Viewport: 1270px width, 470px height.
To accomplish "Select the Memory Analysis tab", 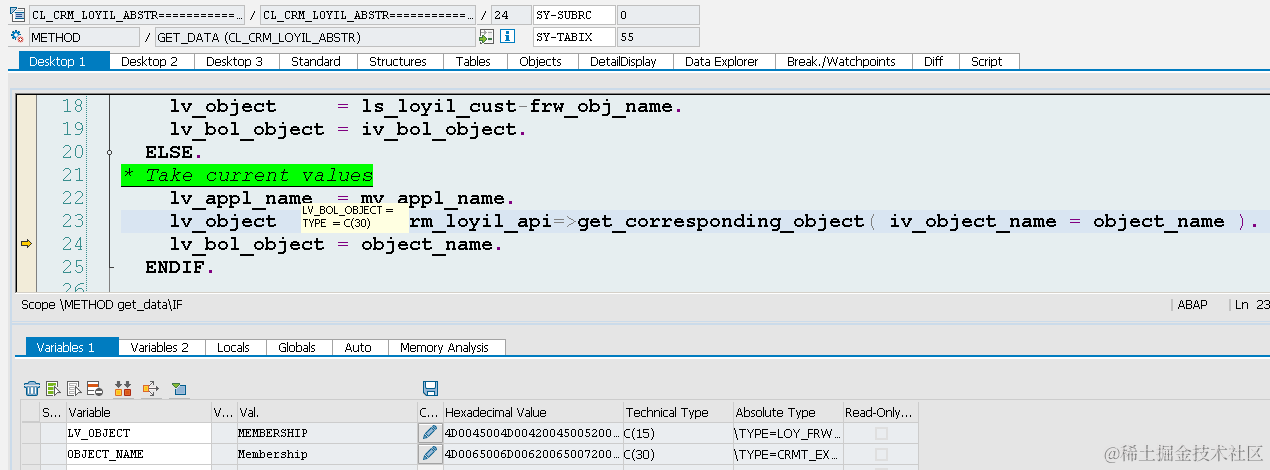I will click(445, 347).
